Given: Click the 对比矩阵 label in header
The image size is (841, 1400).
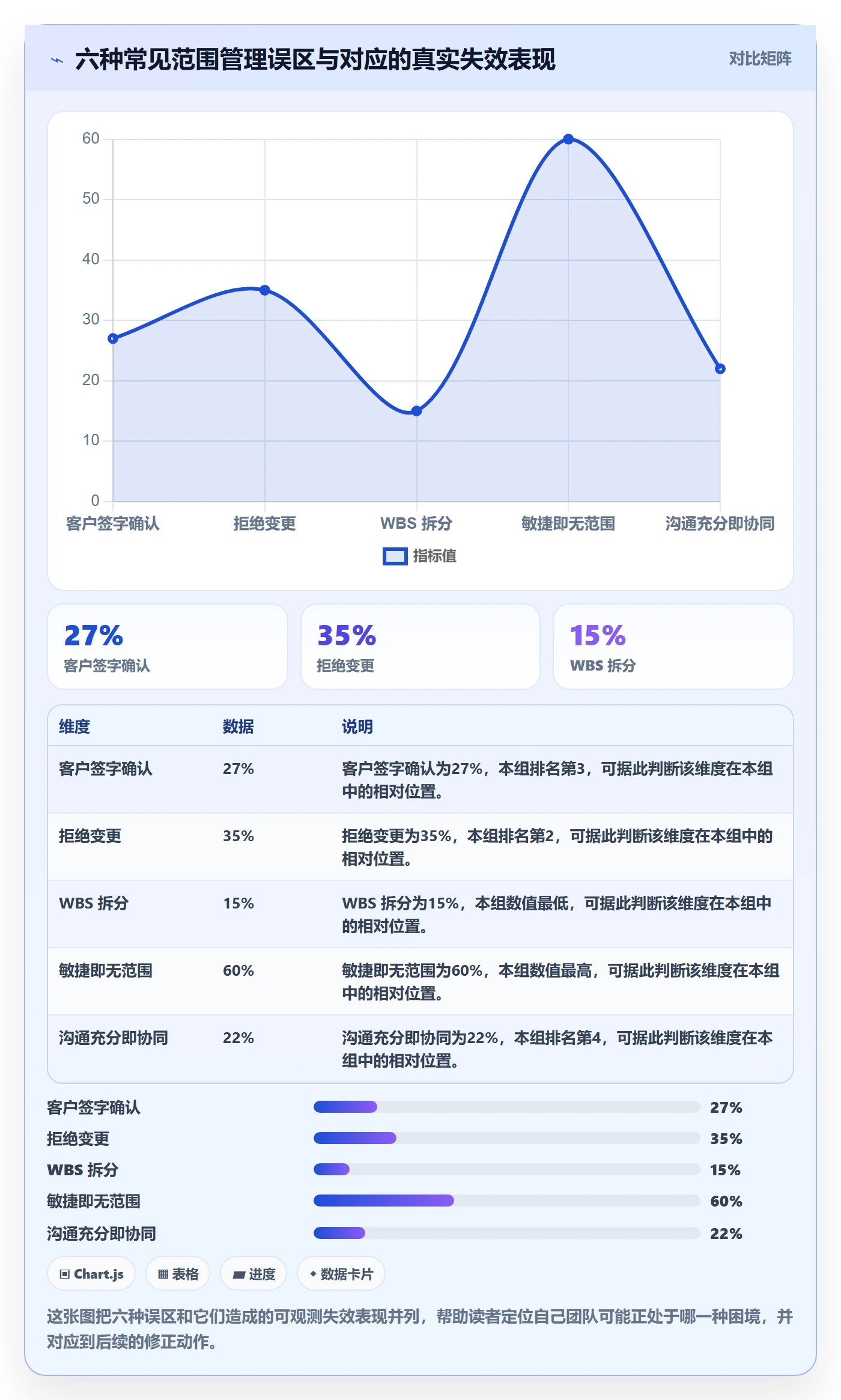Looking at the screenshot, I should click(x=760, y=58).
